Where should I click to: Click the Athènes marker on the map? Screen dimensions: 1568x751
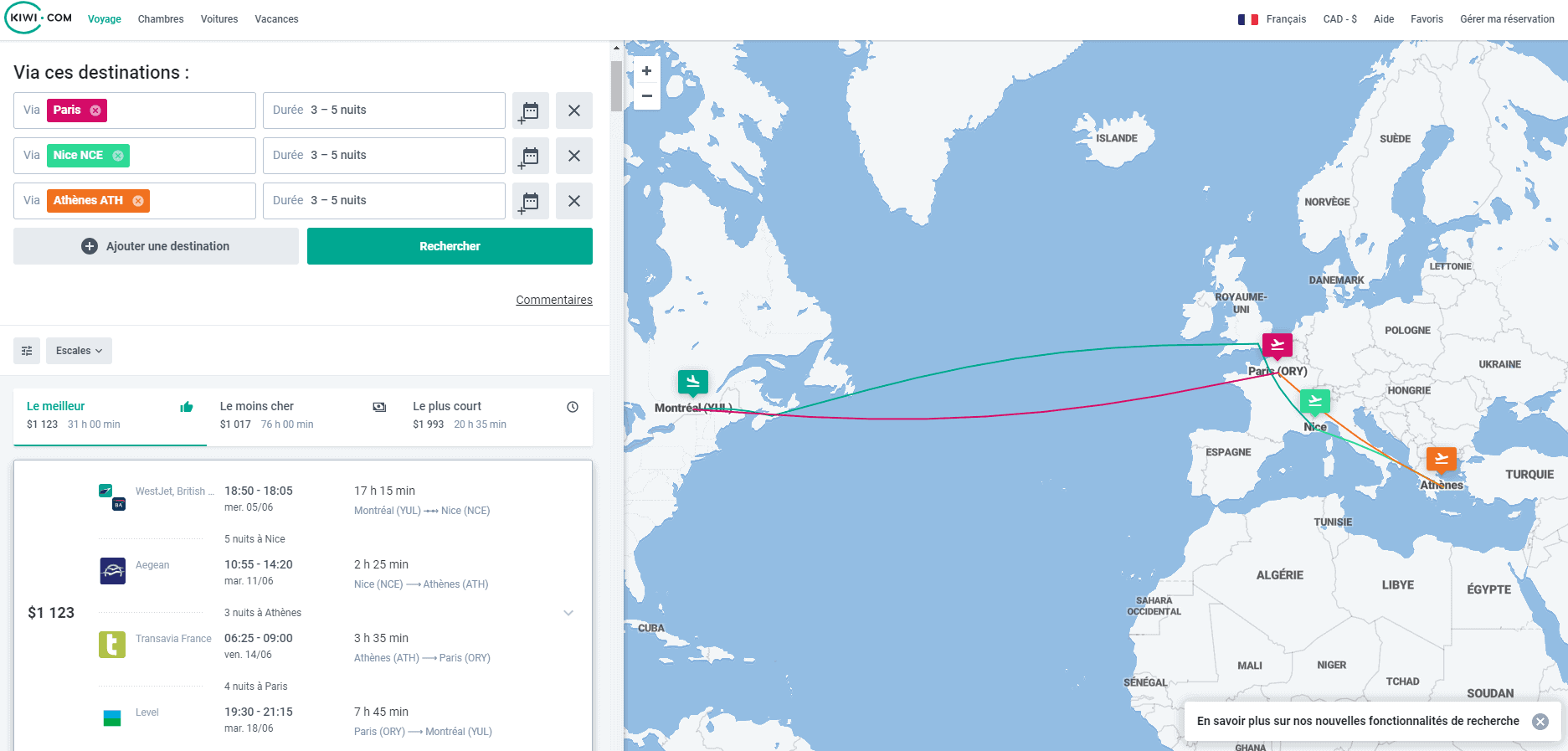pyautogui.click(x=1441, y=459)
